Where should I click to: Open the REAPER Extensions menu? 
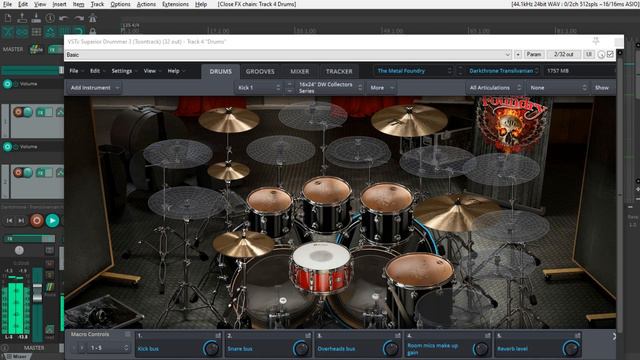point(175,4)
